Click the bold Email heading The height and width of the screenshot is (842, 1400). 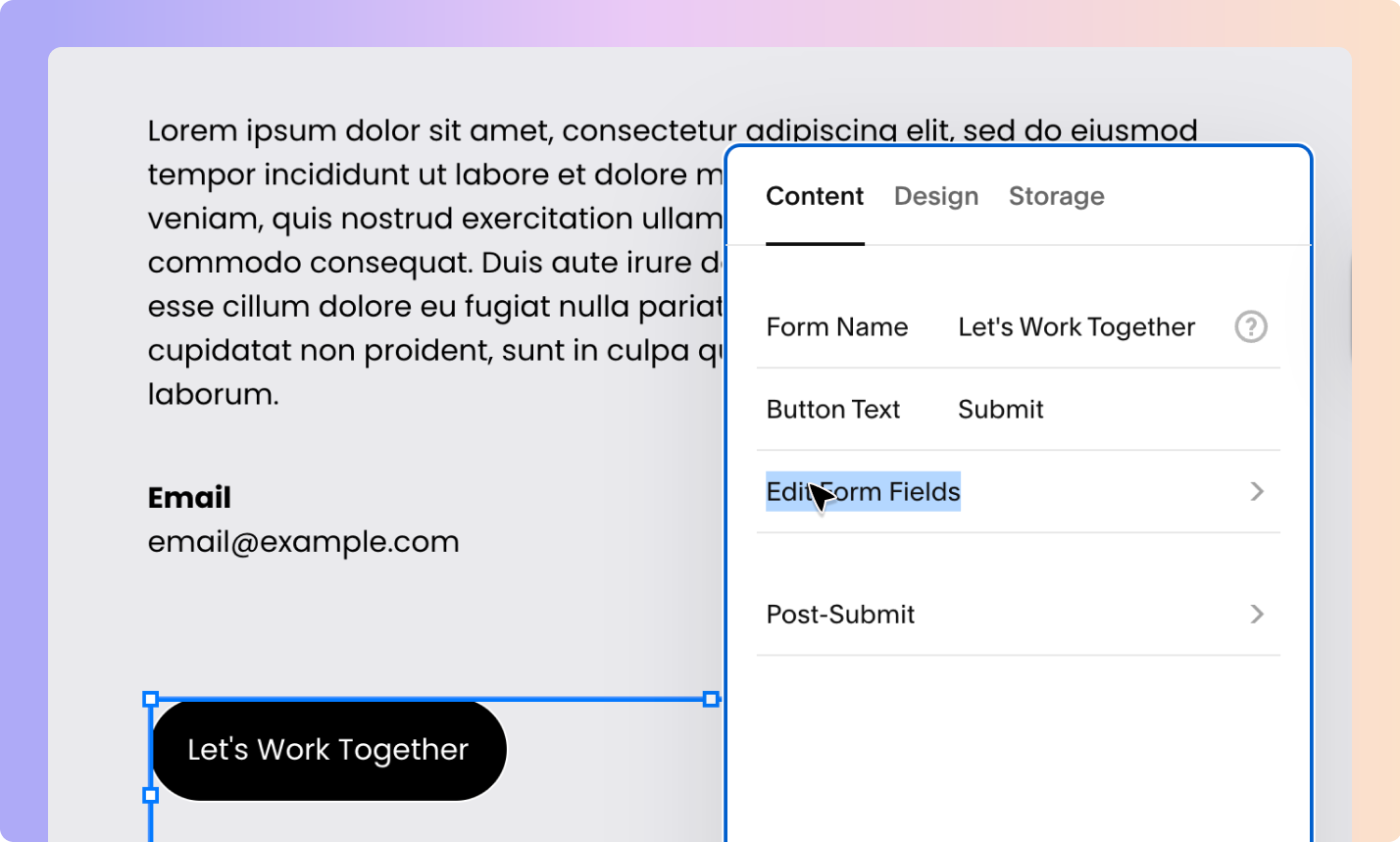click(189, 498)
